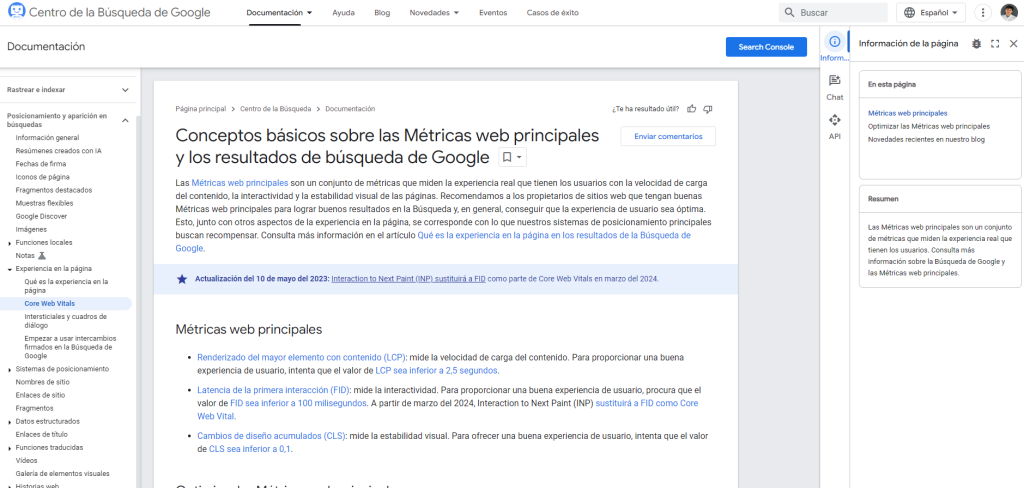Open the Documentación menu in top bar
Viewport: 1024px width, 488px height.
[279, 13]
